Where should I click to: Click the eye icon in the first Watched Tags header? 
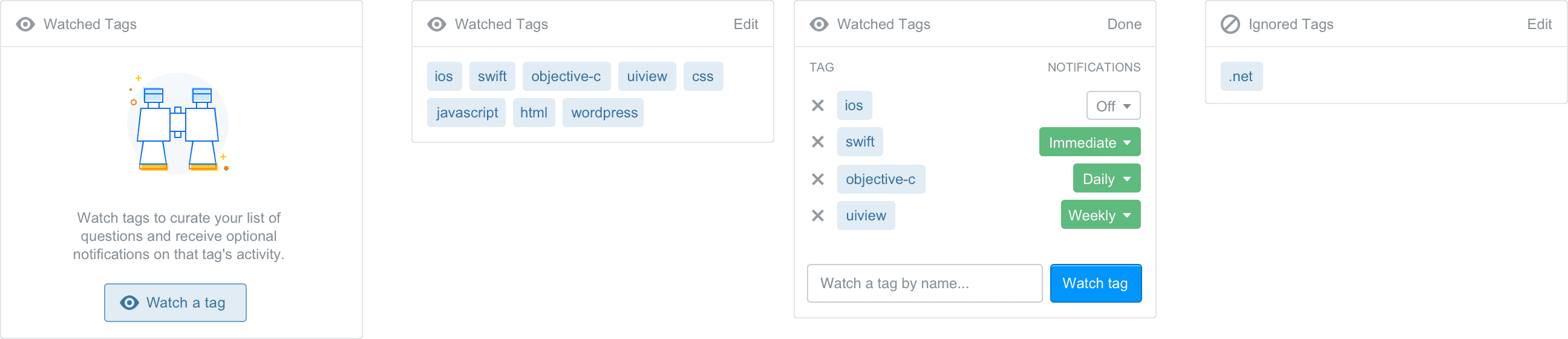point(25,24)
